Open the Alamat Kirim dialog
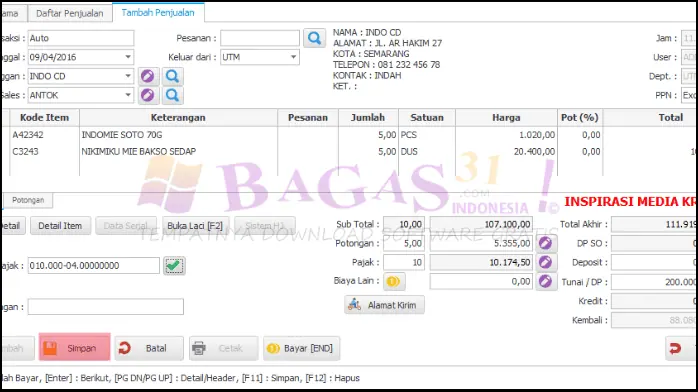 pyautogui.click(x=384, y=305)
